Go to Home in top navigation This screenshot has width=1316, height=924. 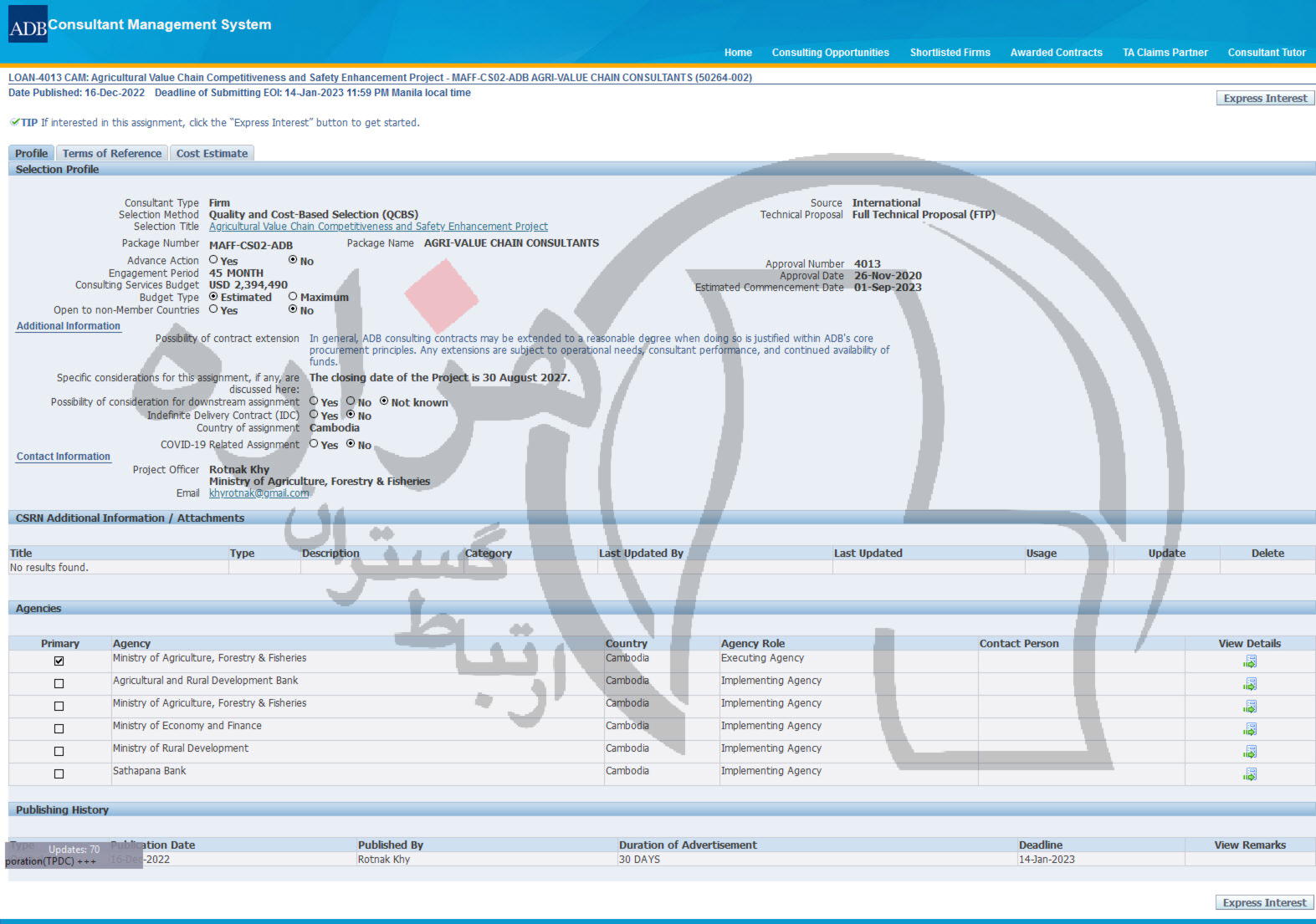(738, 53)
